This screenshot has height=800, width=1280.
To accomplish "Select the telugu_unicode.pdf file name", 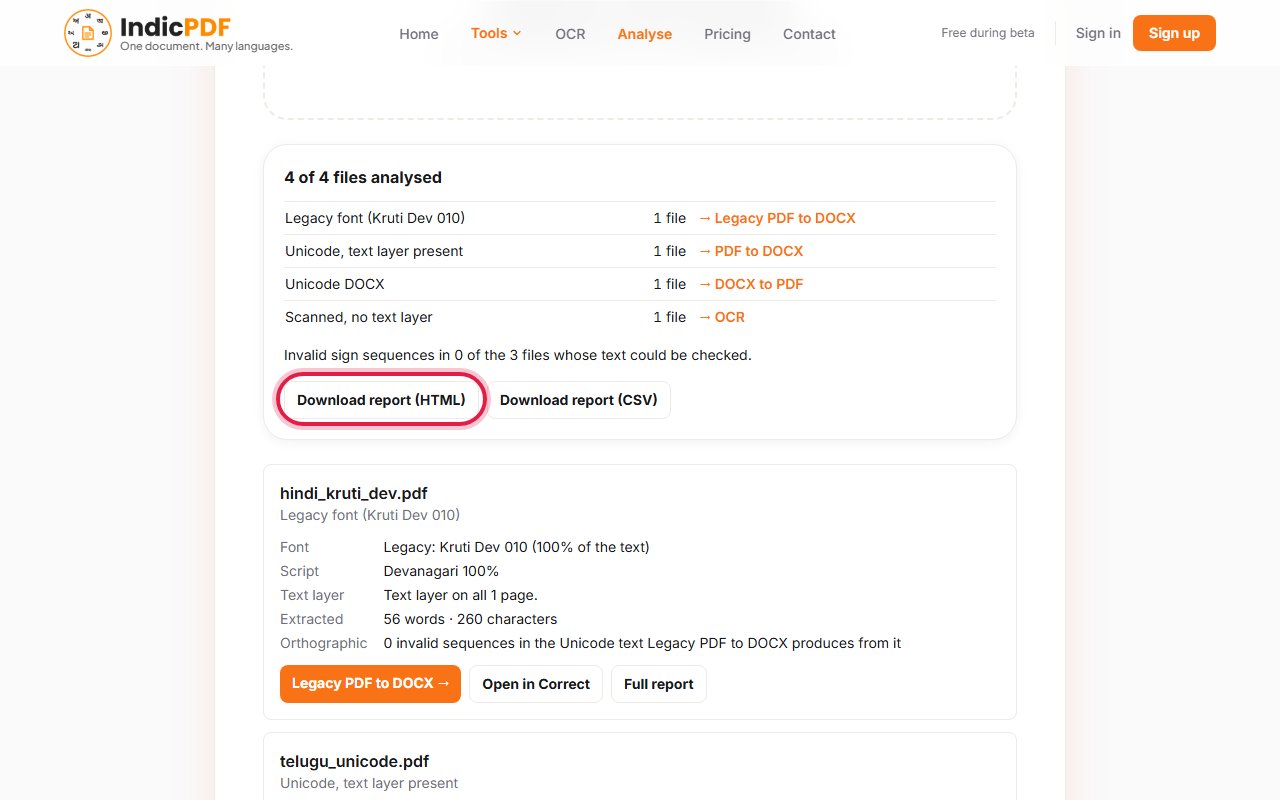I will tap(355, 761).
